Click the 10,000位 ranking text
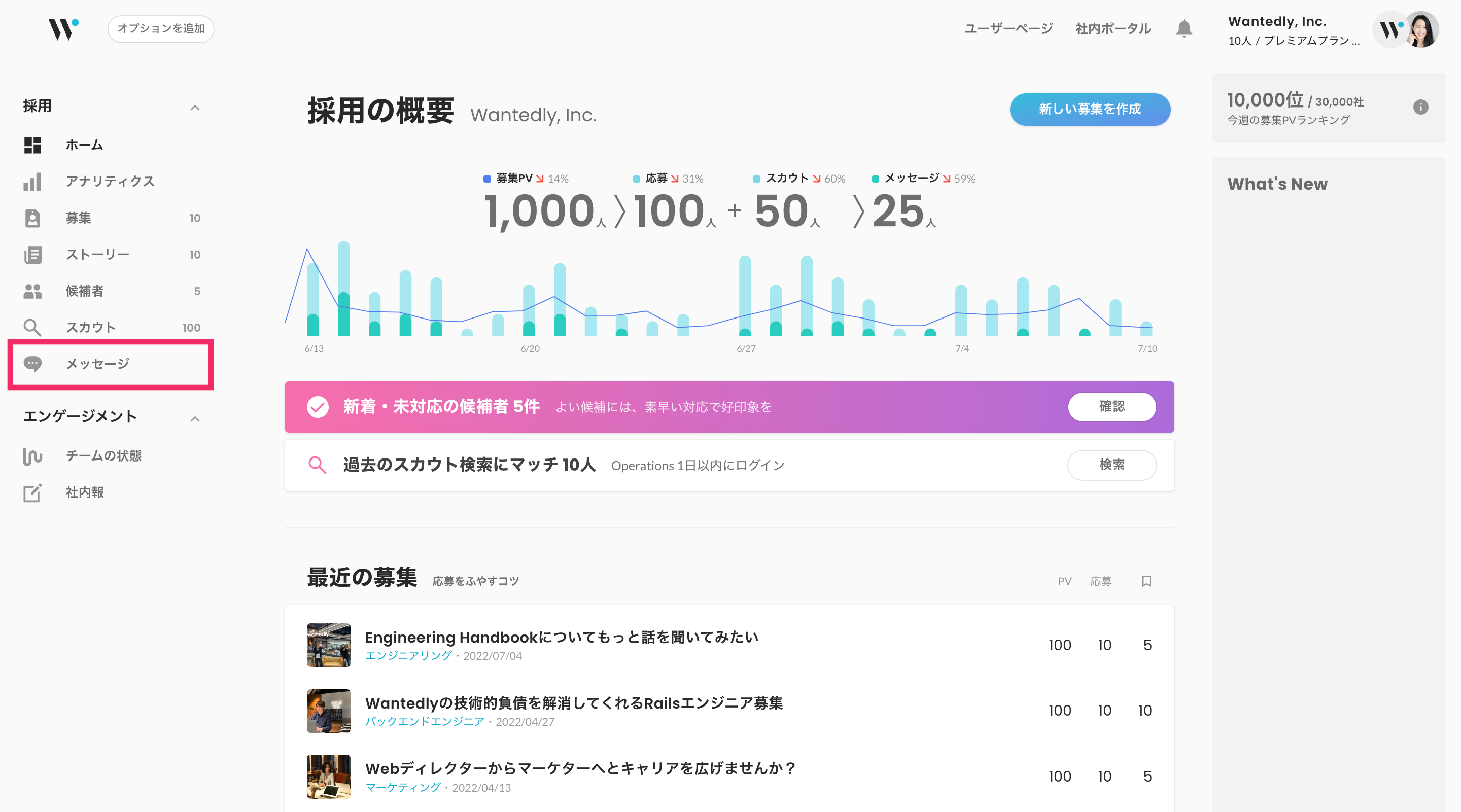This screenshot has height=812, width=1461. click(1265, 100)
